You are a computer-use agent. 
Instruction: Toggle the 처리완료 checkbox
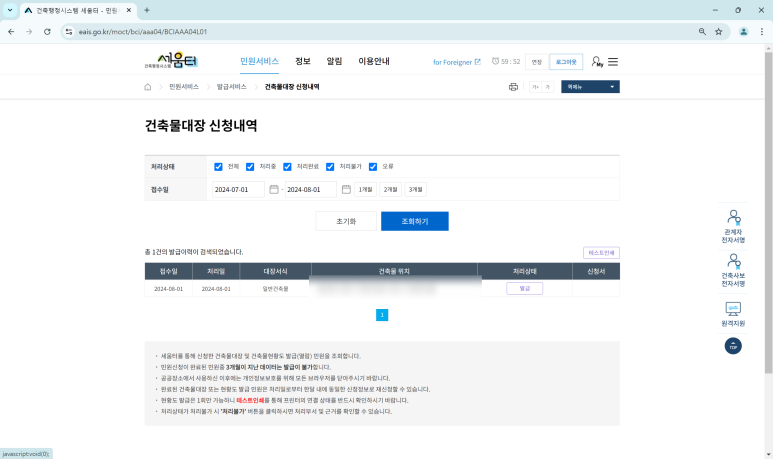tap(287, 167)
